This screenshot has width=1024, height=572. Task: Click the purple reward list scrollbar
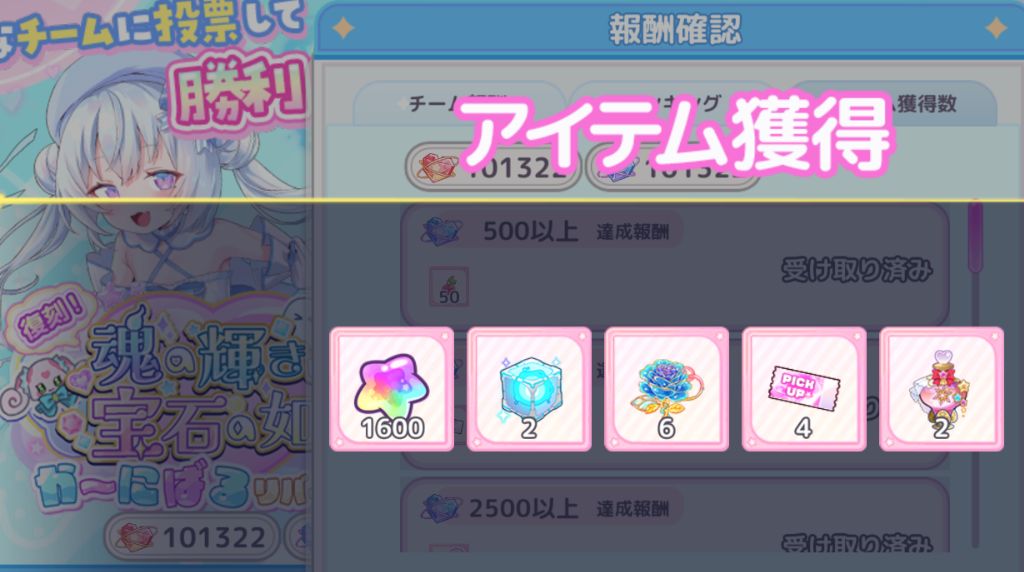(976, 237)
